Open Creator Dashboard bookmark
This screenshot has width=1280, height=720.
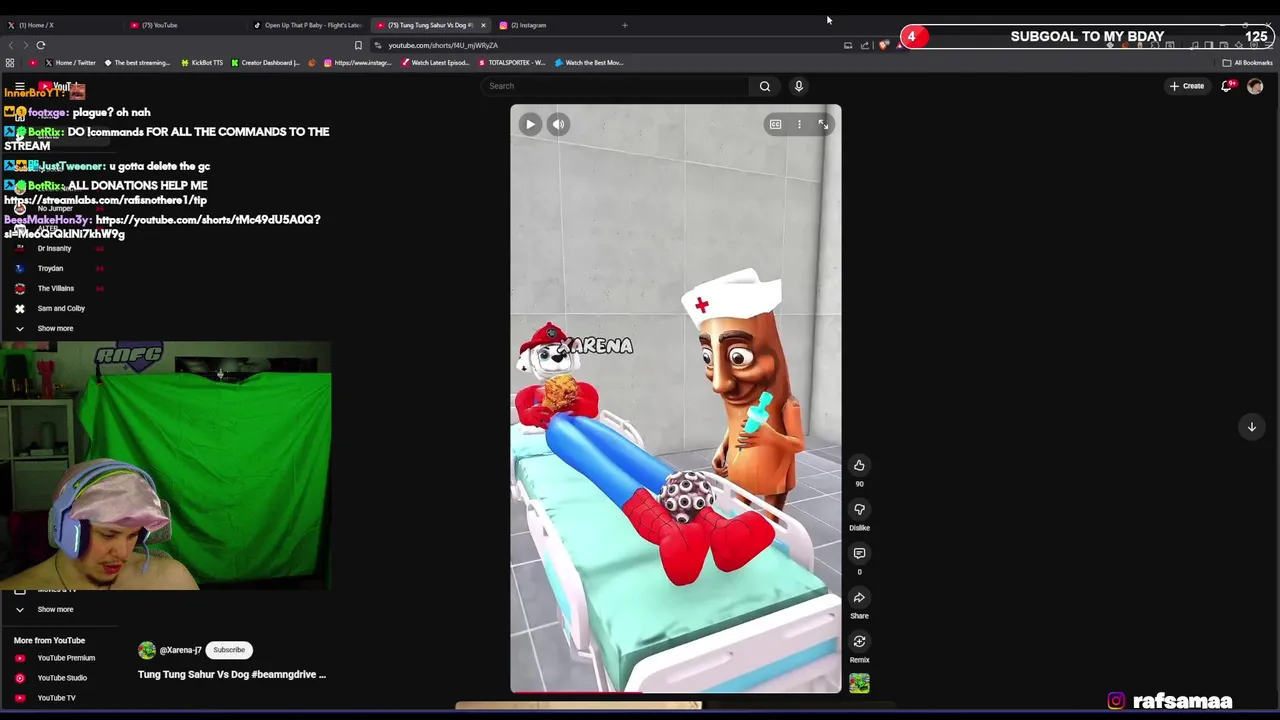point(265,63)
